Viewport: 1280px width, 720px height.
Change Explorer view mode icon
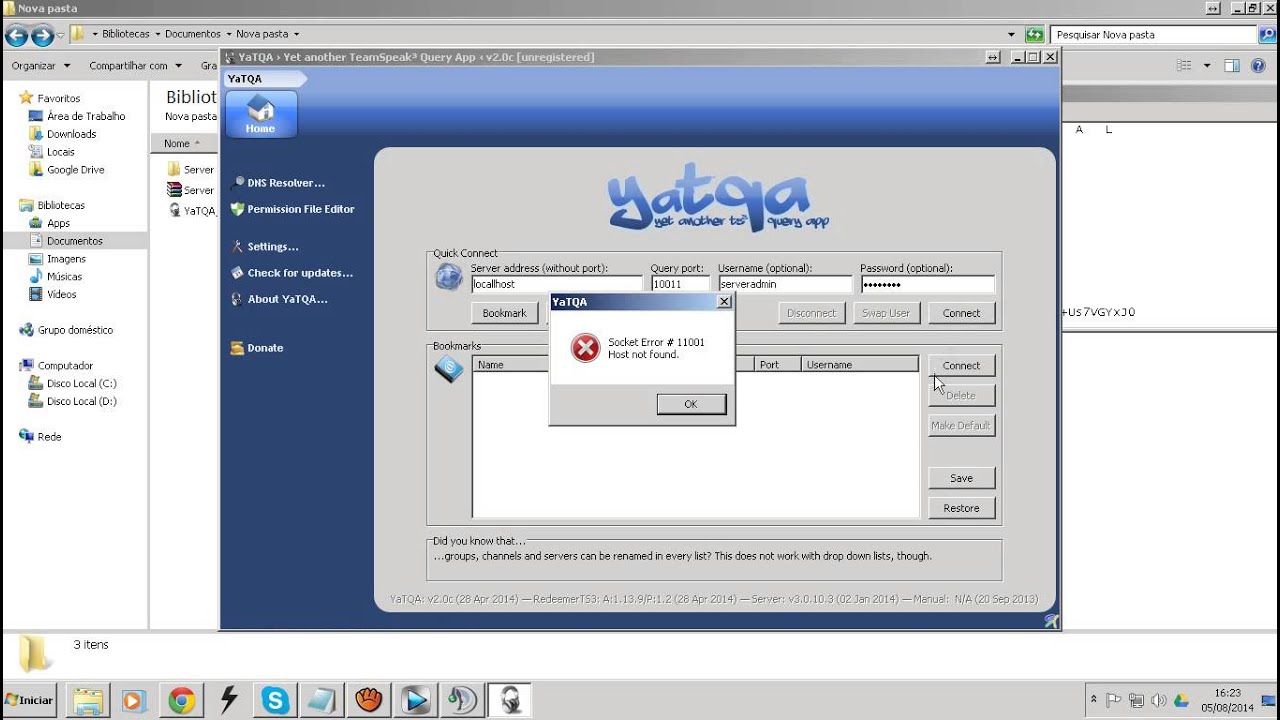pyautogui.click(x=1184, y=66)
